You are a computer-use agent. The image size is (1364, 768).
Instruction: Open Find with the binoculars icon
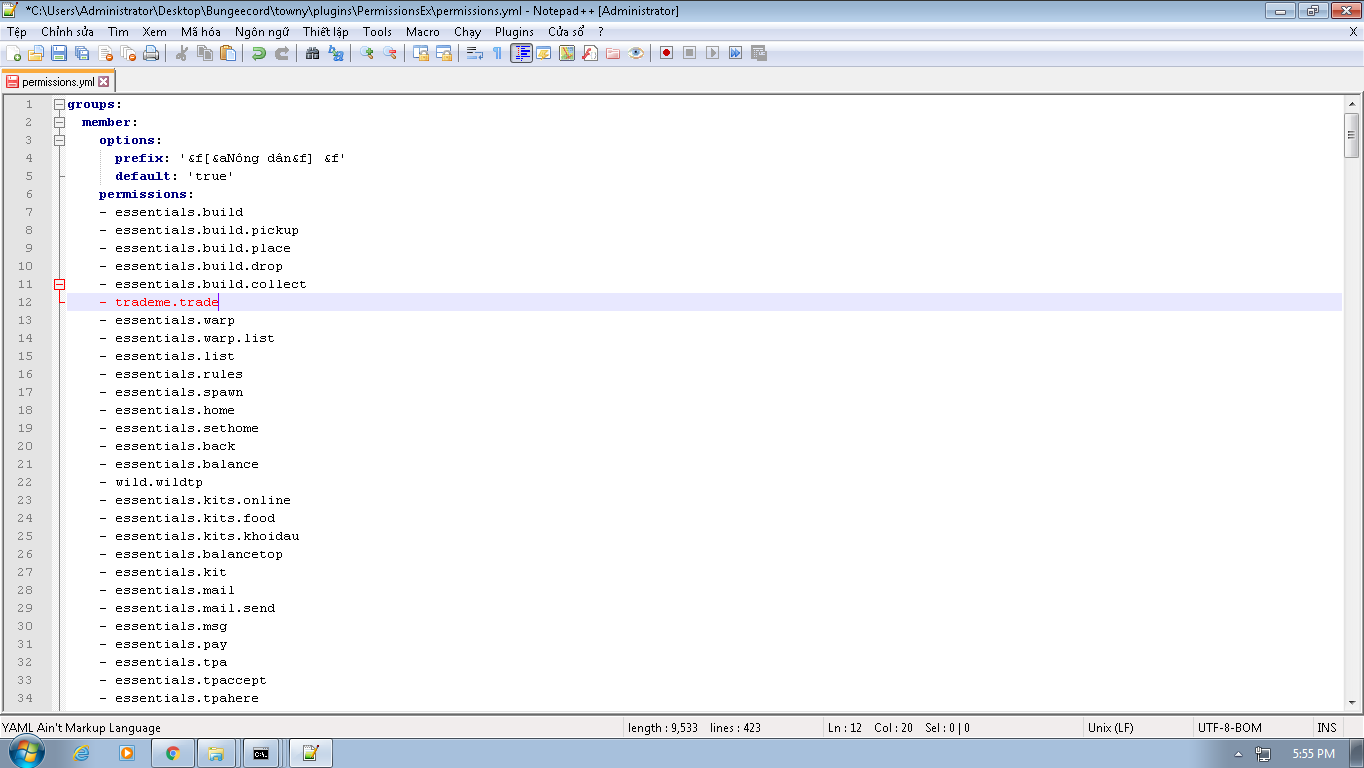(x=313, y=53)
